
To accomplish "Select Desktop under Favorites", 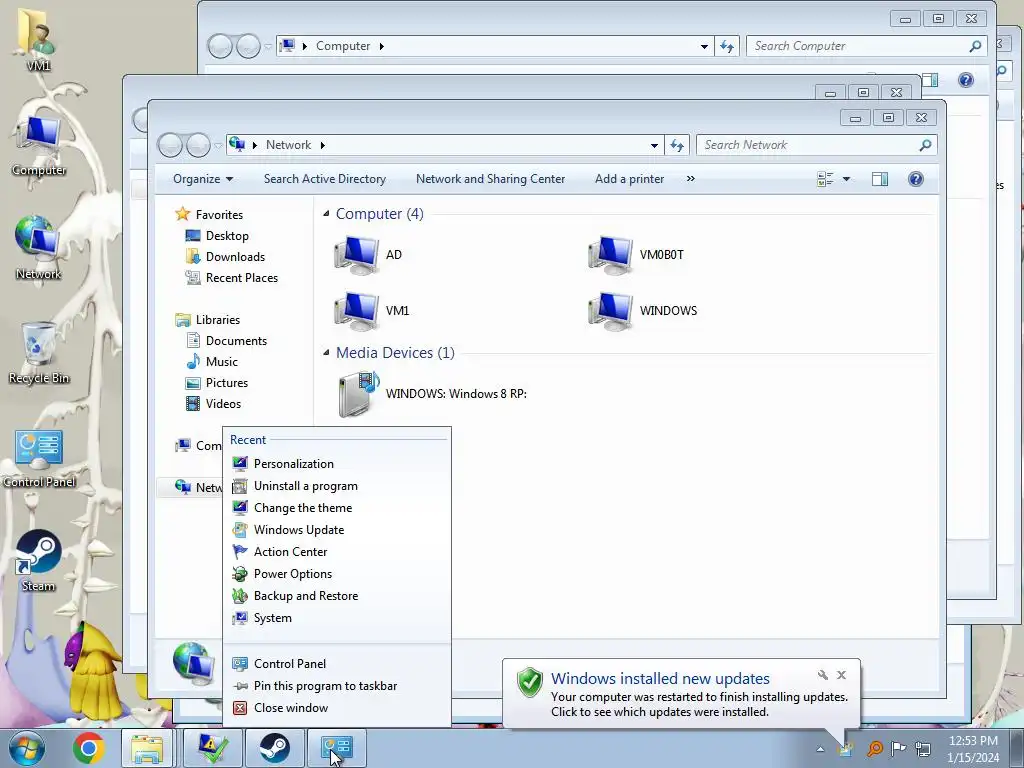I will [x=217, y=236].
